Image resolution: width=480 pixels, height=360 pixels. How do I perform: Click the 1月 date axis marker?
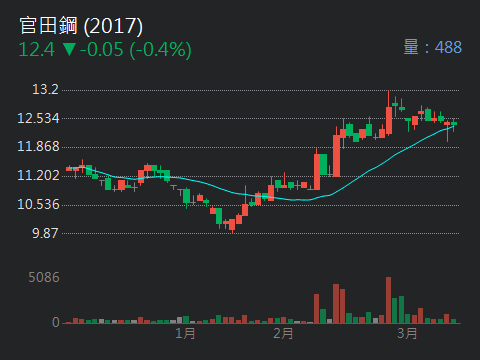click(x=185, y=333)
